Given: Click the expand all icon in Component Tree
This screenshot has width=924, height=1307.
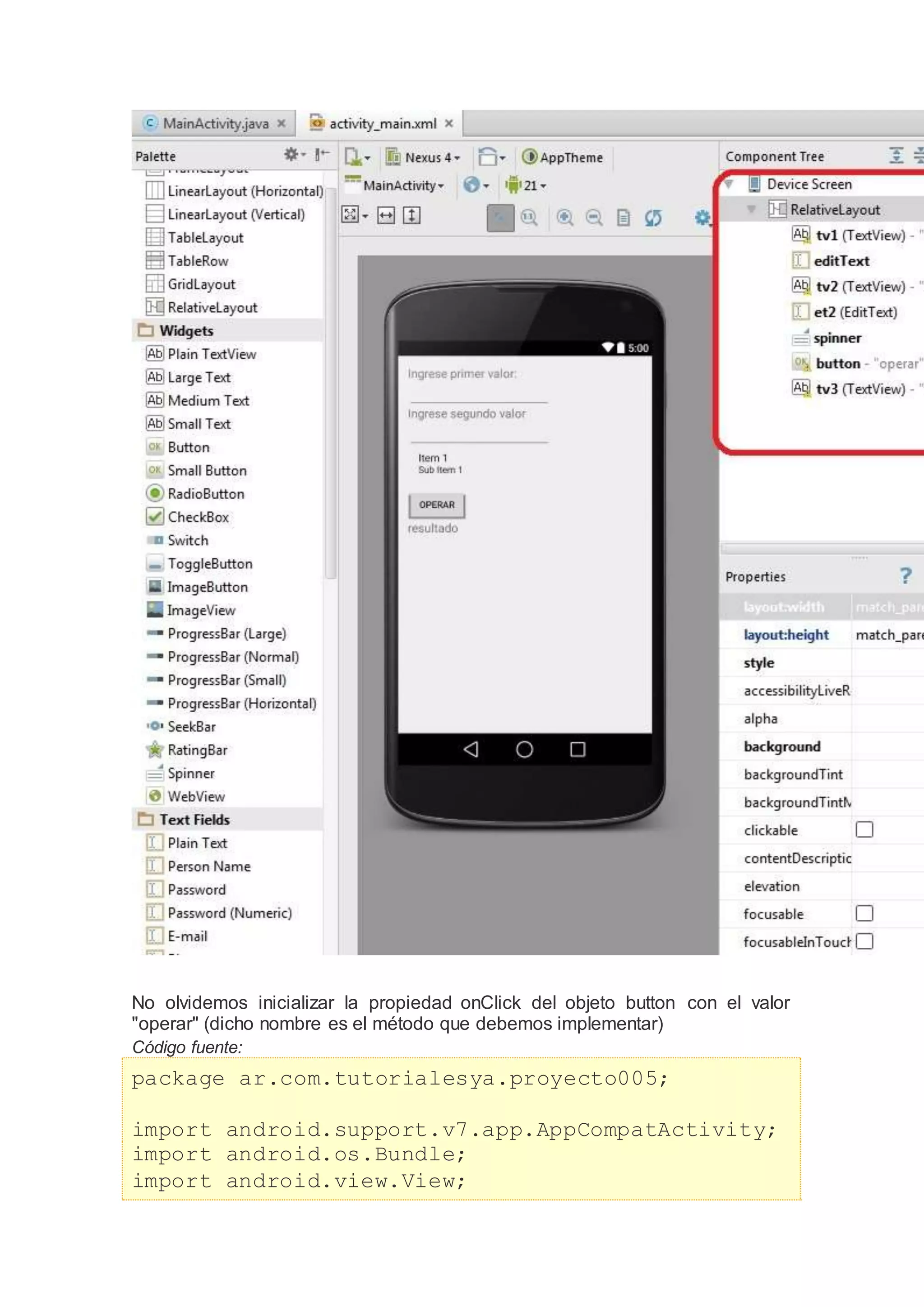Looking at the screenshot, I should 896,155.
